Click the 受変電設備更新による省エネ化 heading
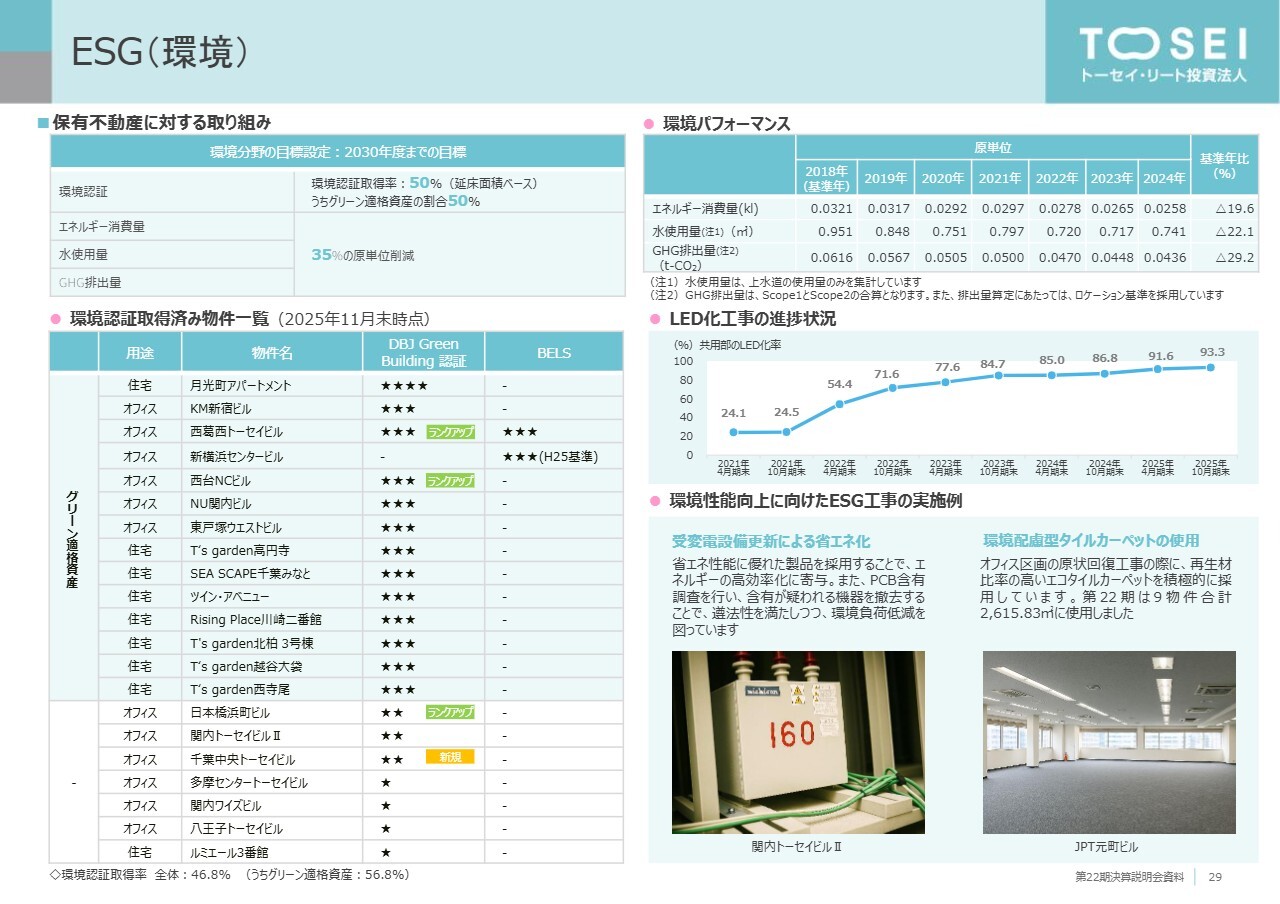The height and width of the screenshot is (904, 1280). [x=770, y=541]
